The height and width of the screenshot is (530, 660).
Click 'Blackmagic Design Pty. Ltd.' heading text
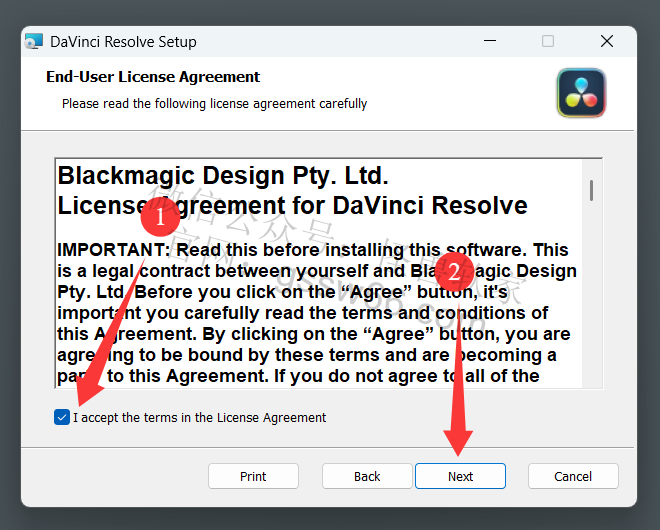[223, 176]
